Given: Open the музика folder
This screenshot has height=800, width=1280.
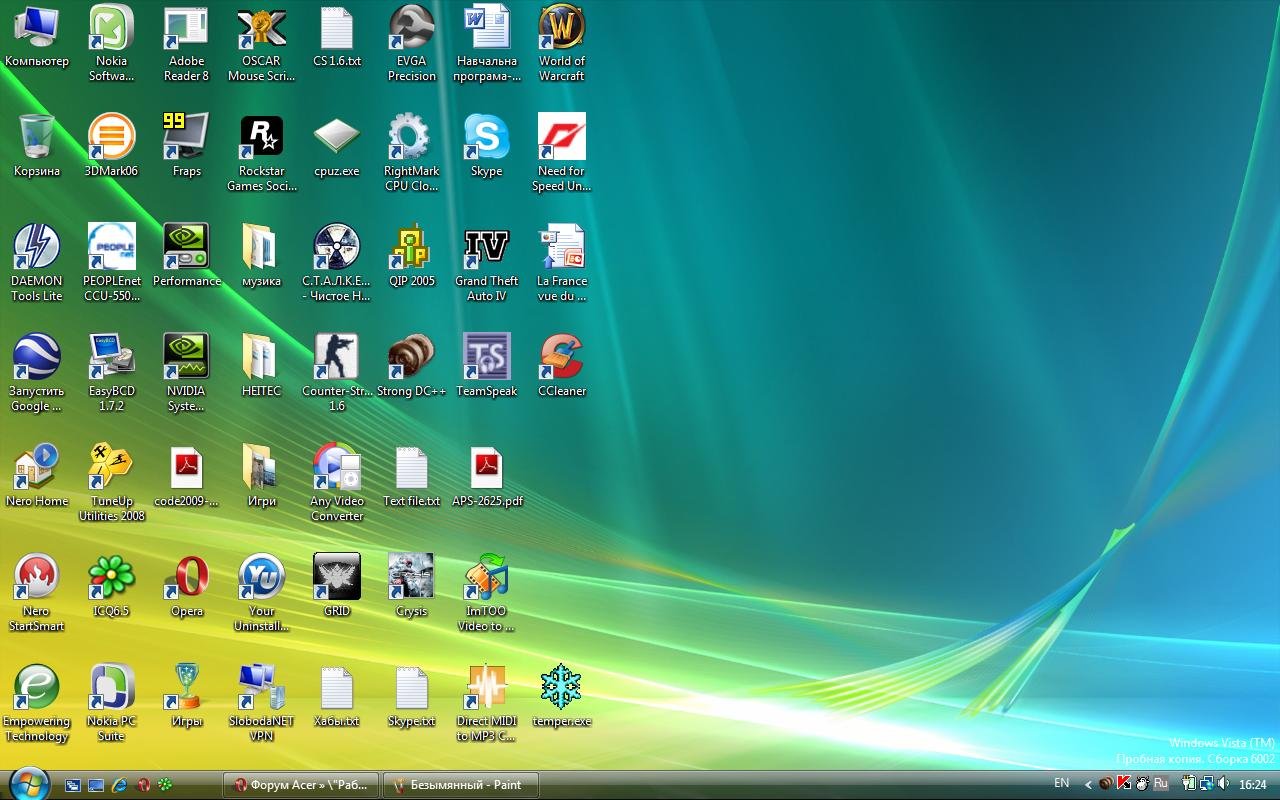Looking at the screenshot, I should [x=262, y=247].
